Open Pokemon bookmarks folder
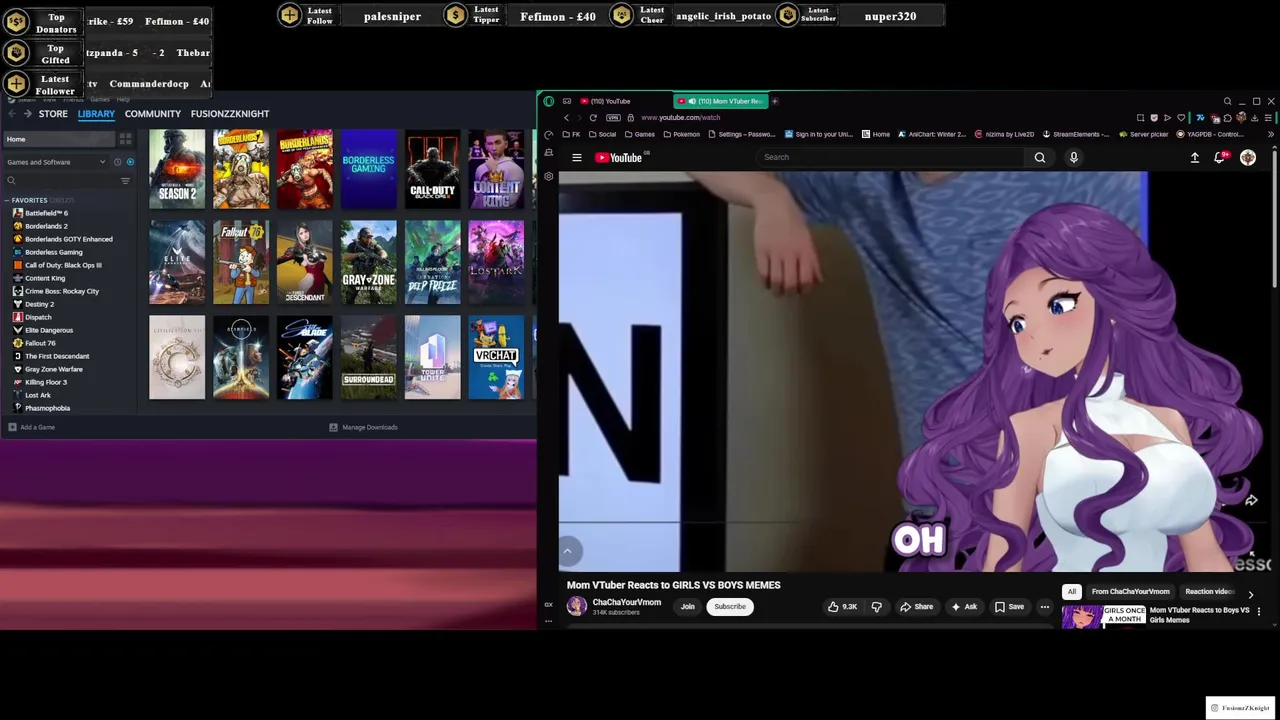The width and height of the screenshot is (1280, 720). (681, 134)
